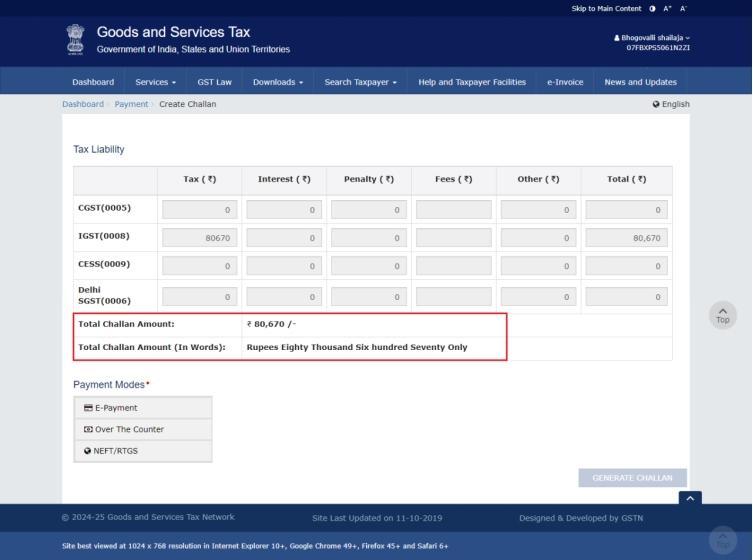The height and width of the screenshot is (560, 753).
Task: Click the total amount ₹ 80,670 /-
Action: point(271,324)
